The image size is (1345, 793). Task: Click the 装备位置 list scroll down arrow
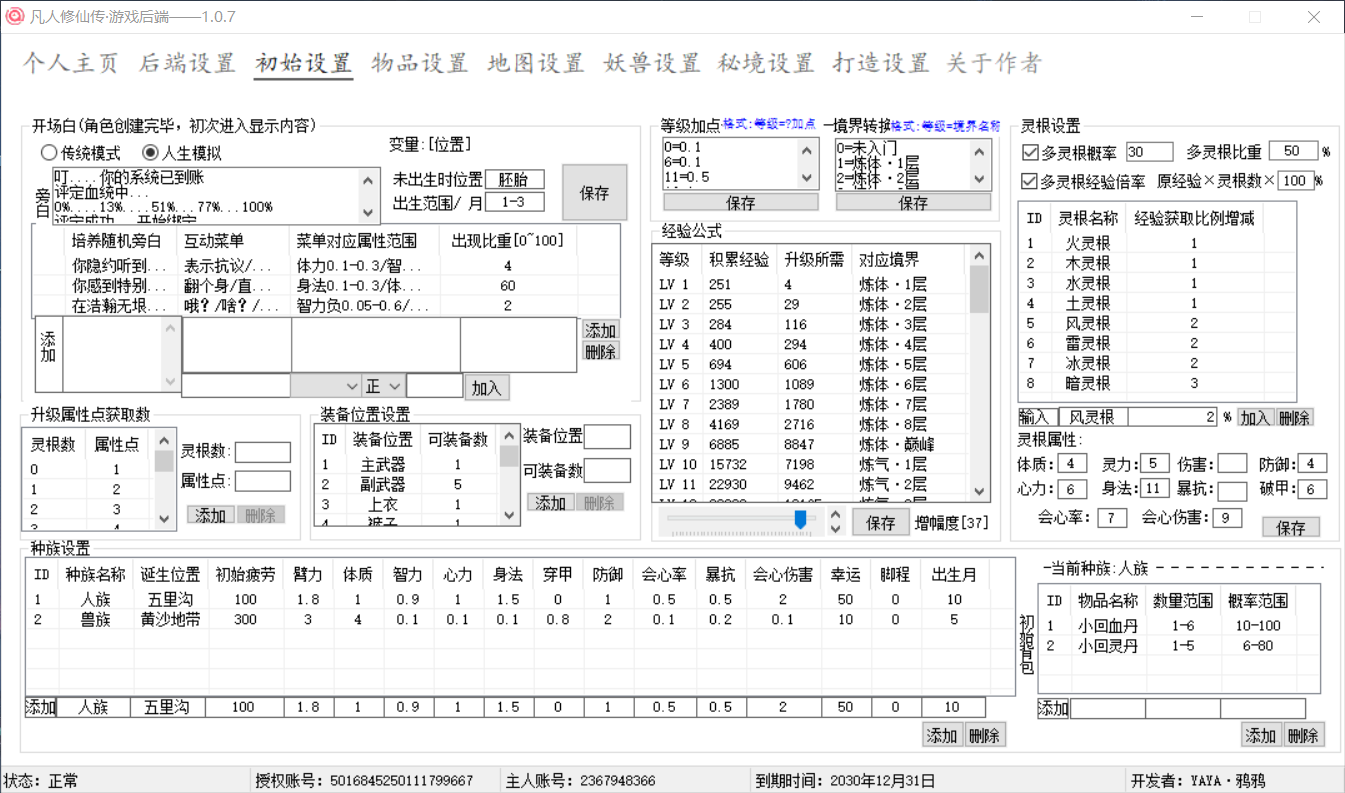[509, 516]
